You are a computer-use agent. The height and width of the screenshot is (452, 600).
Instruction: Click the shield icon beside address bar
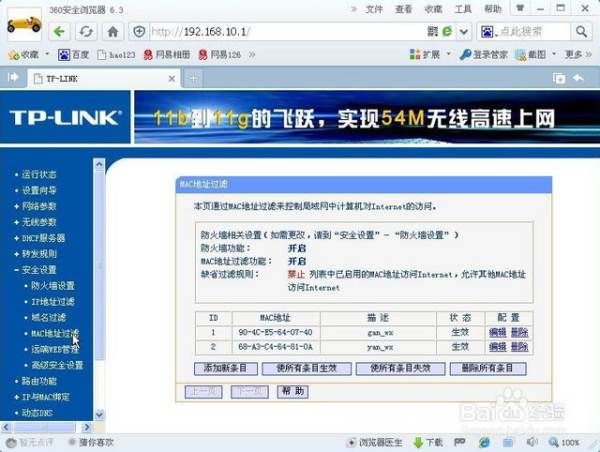pos(139,32)
